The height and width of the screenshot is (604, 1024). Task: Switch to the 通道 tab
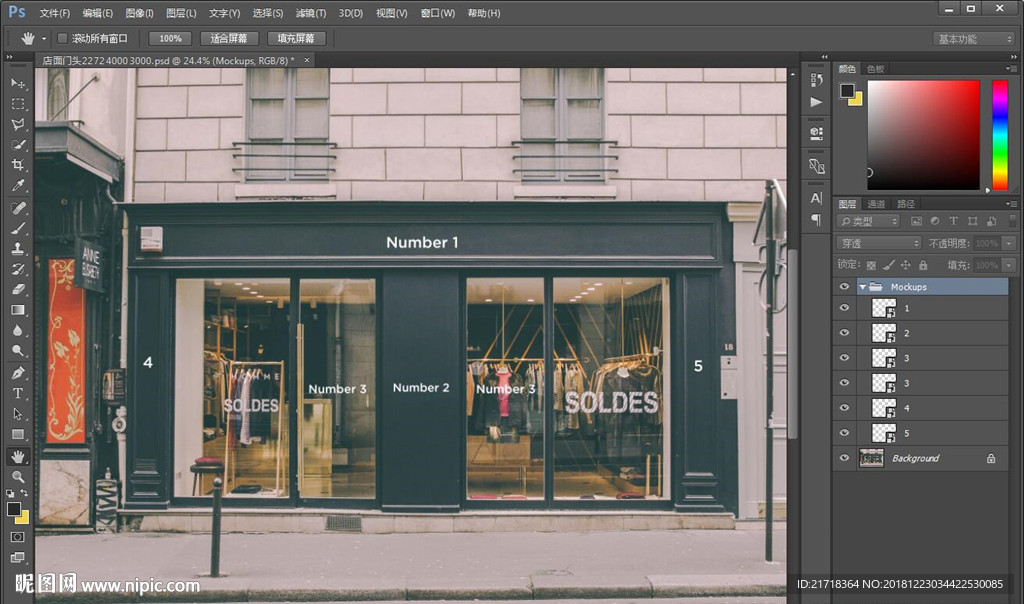[x=876, y=204]
